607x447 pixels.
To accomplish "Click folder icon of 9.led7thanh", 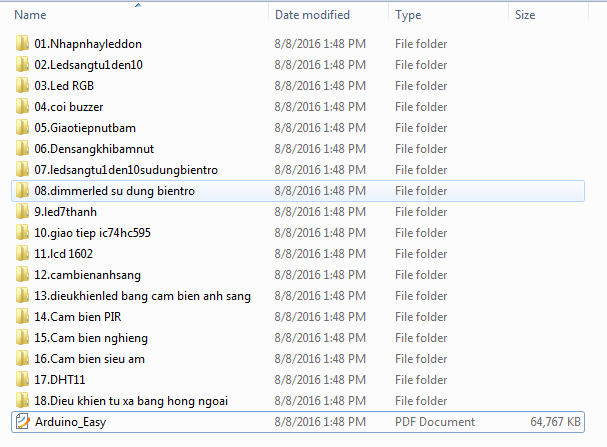I will click(x=22, y=212).
